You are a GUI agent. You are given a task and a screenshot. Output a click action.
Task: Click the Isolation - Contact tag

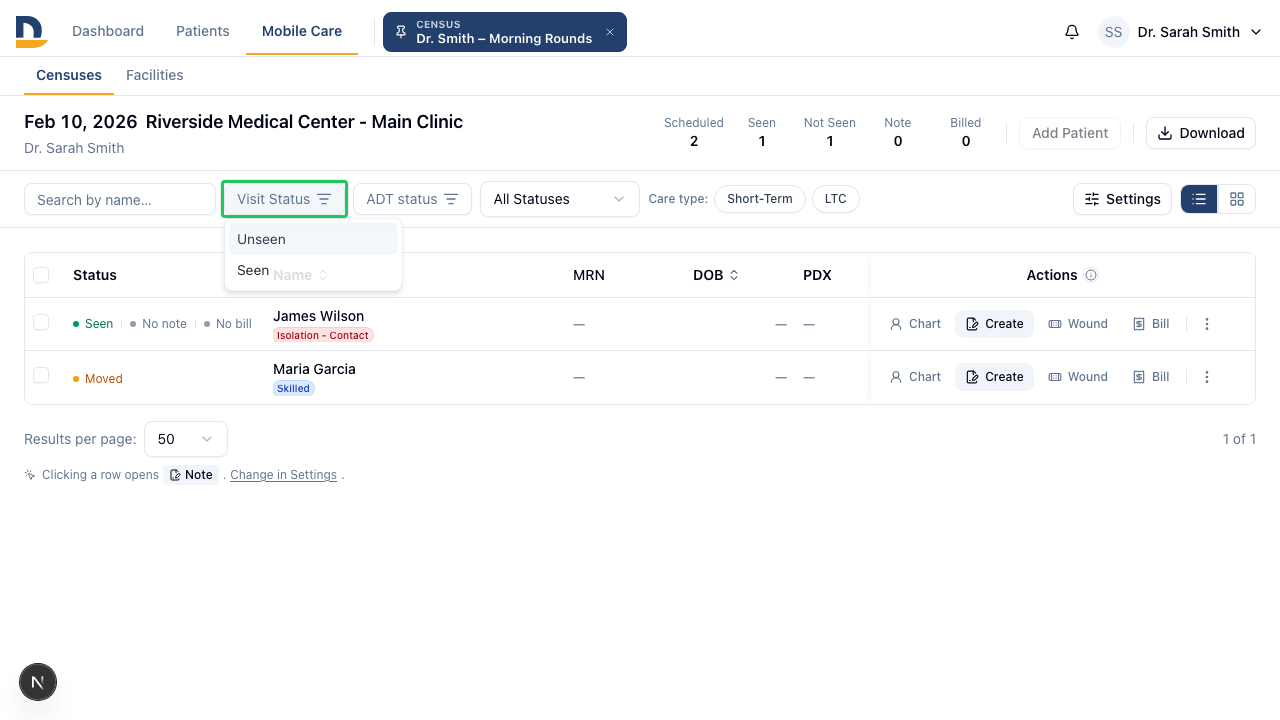click(x=323, y=335)
